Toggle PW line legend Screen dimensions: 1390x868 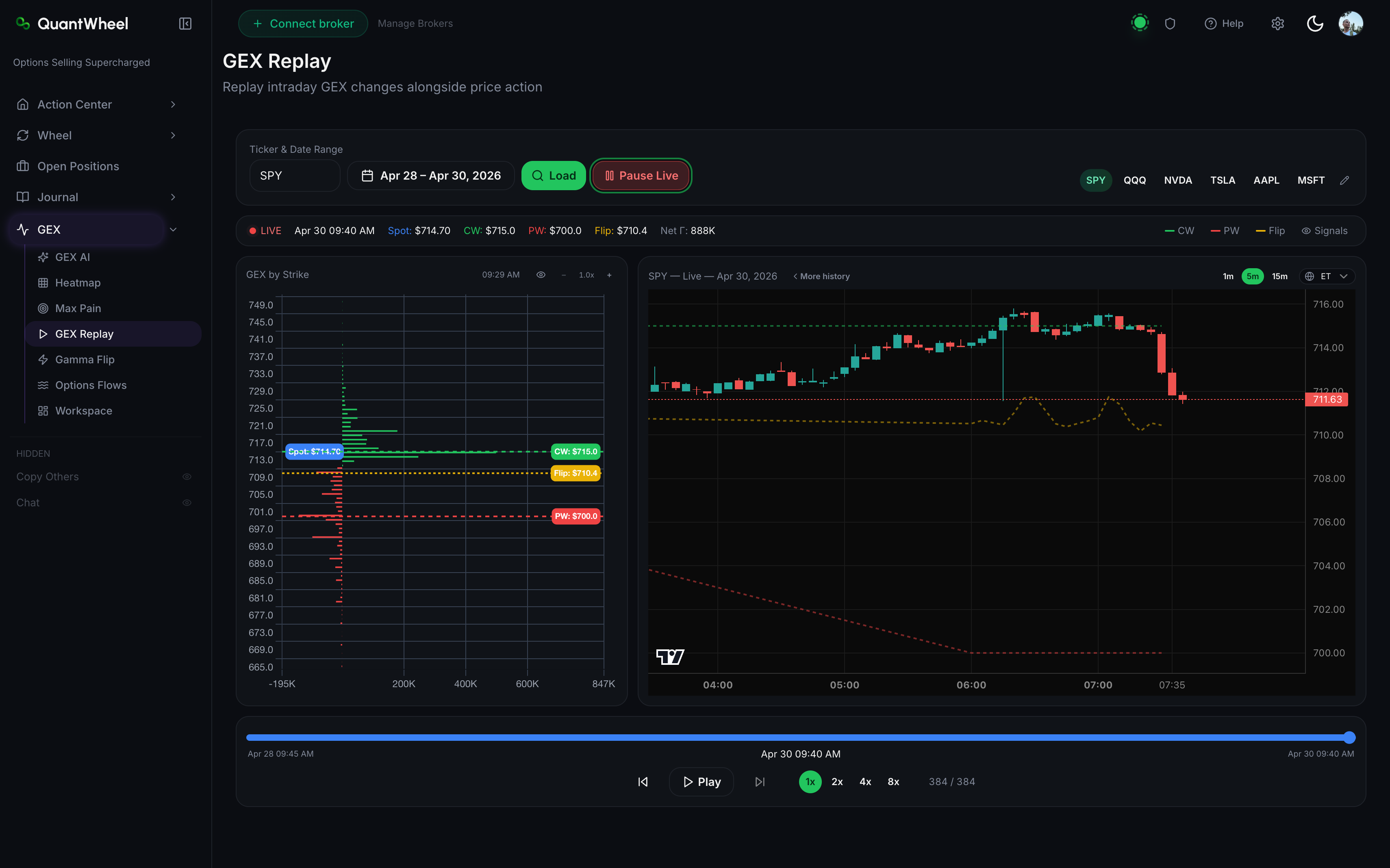[1225, 231]
